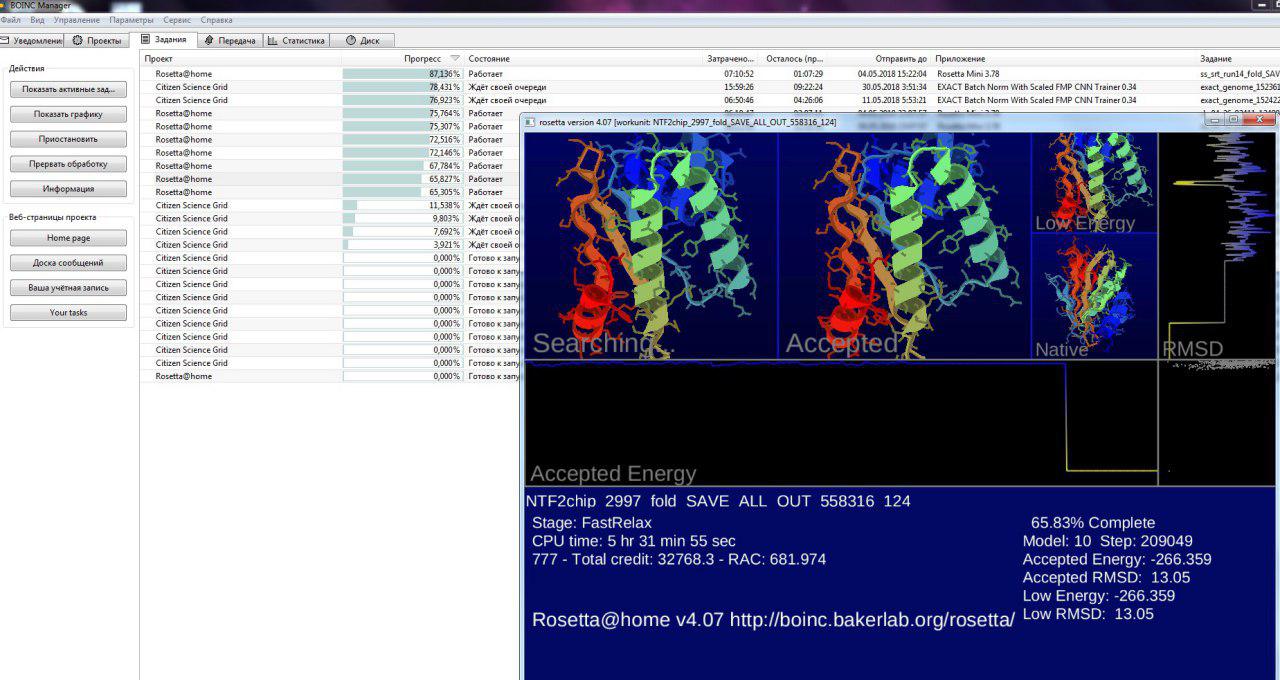Switch to the Уведомления tab
This screenshot has width=1280, height=680.
click(32, 41)
